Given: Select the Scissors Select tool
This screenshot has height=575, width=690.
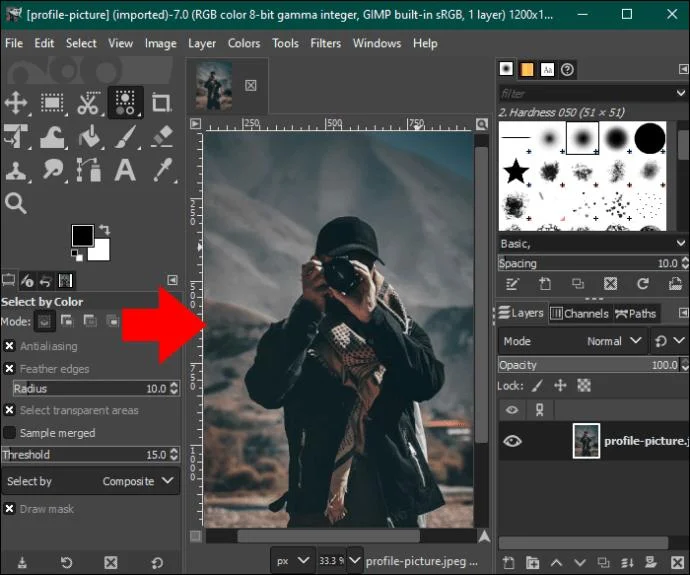Looking at the screenshot, I should tap(88, 103).
